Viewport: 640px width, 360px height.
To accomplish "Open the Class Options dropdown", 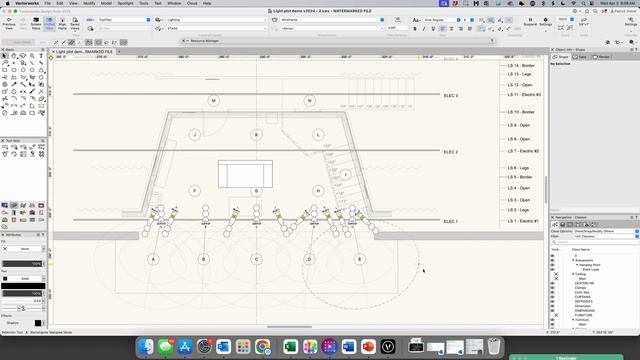I will [606, 231].
